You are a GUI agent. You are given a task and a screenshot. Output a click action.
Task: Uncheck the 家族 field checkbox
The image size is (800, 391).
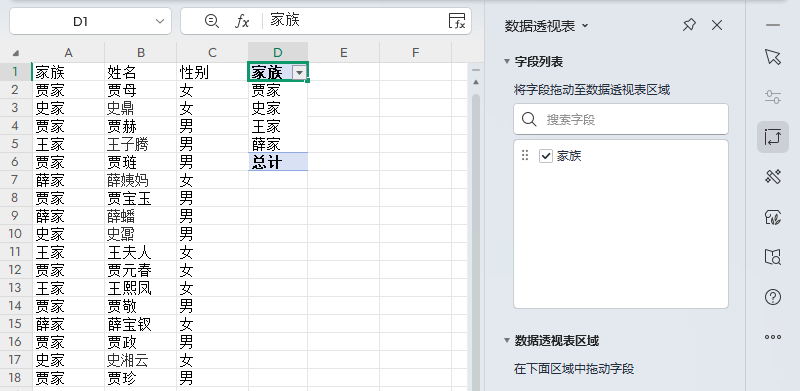pyautogui.click(x=546, y=156)
